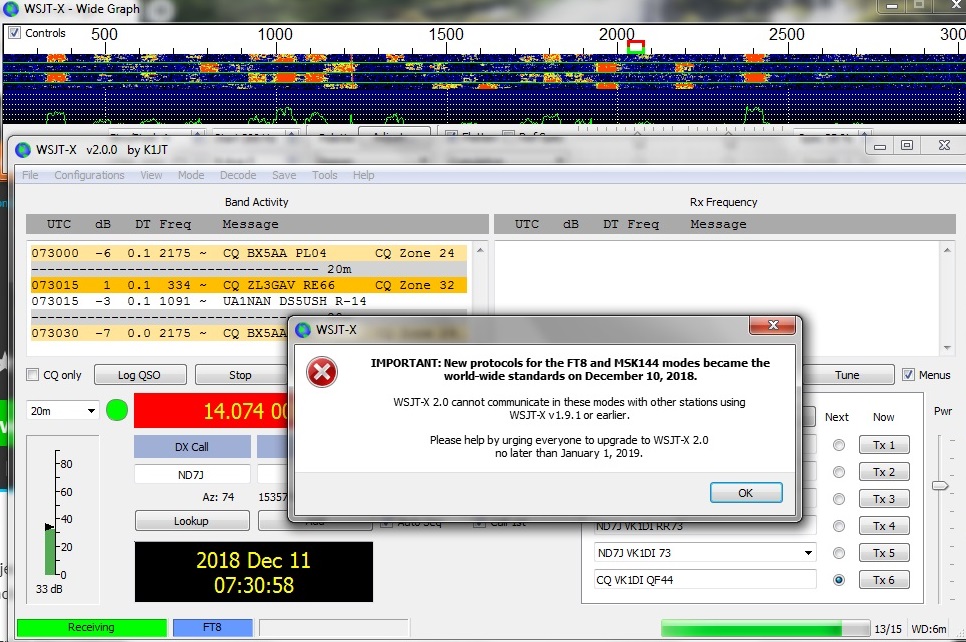The width and height of the screenshot is (966, 642).
Task: Click the green progress bar in status bar
Action: pyautogui.click(x=765, y=628)
